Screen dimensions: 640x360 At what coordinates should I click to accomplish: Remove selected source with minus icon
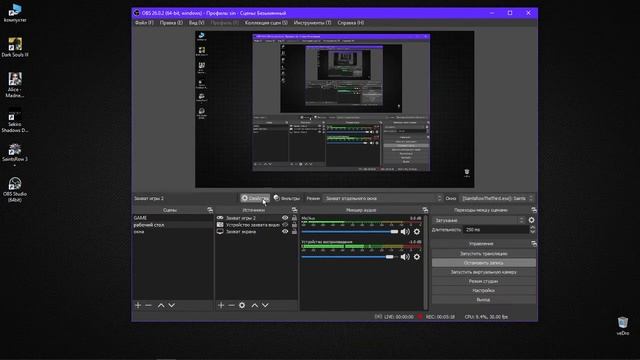pyautogui.click(x=231, y=305)
